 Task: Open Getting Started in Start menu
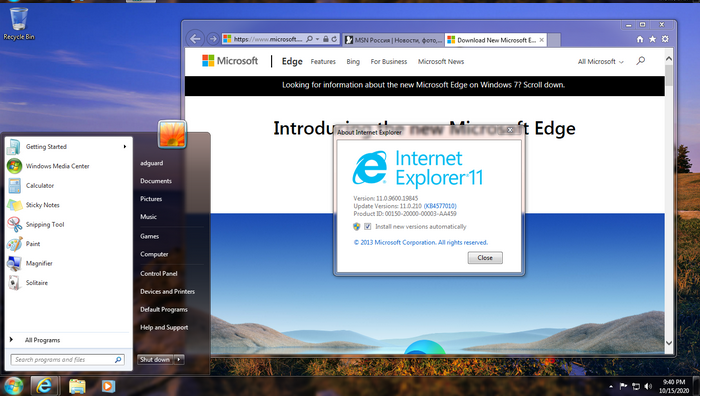point(68,147)
